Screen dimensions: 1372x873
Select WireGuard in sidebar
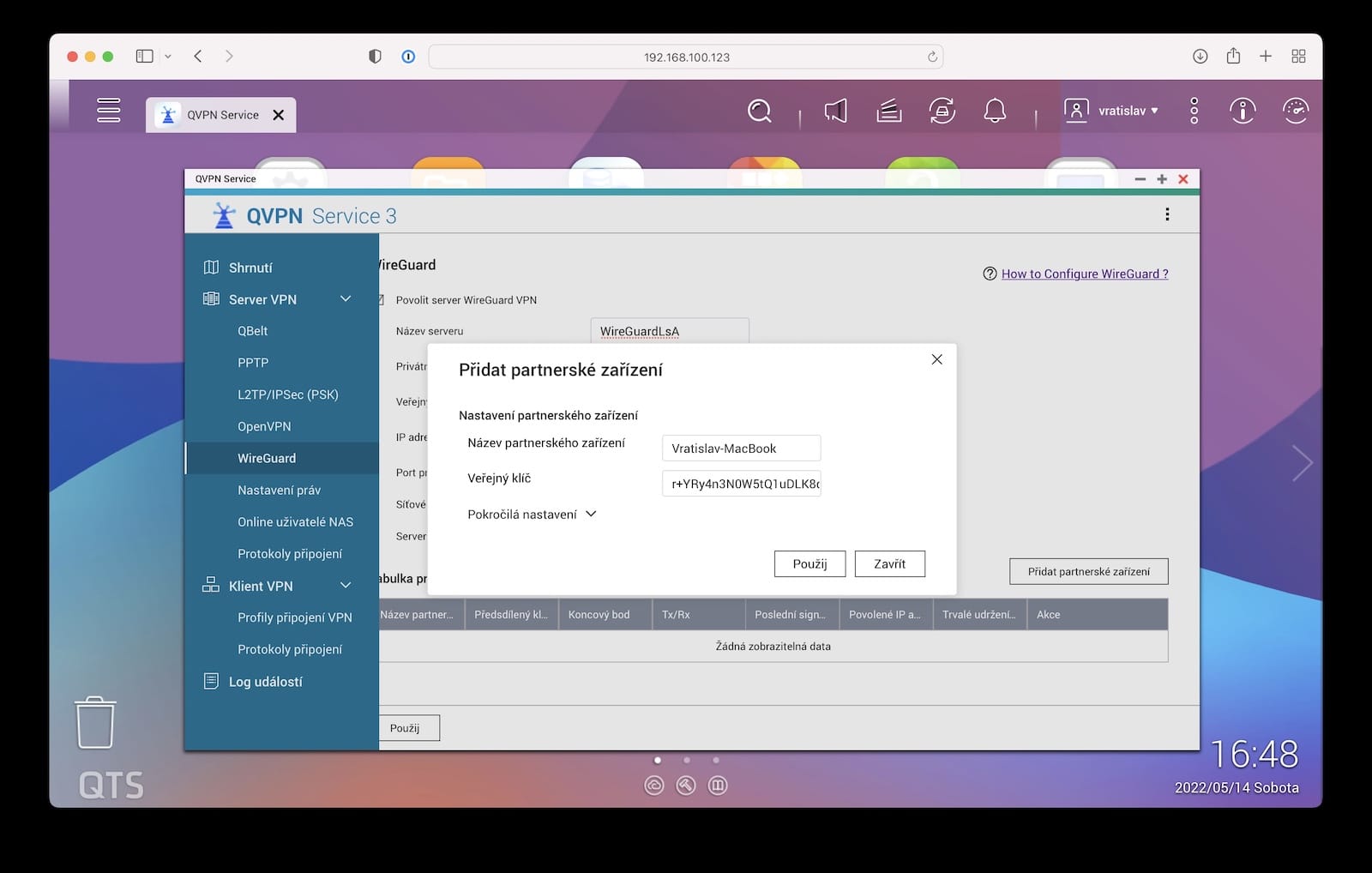281,458
